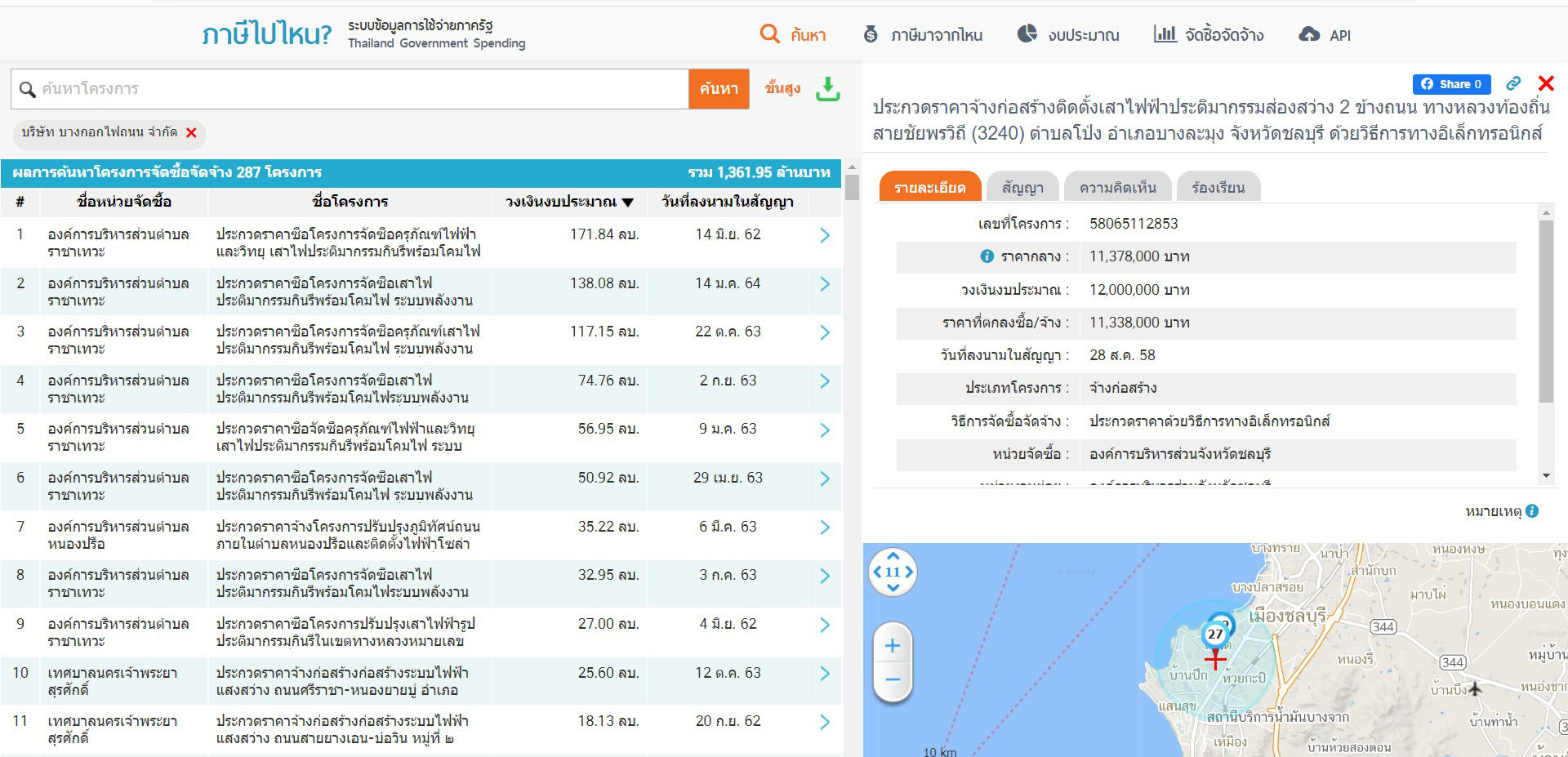The height and width of the screenshot is (757, 1568).
Task: Zoom in on the map
Action: [893, 646]
